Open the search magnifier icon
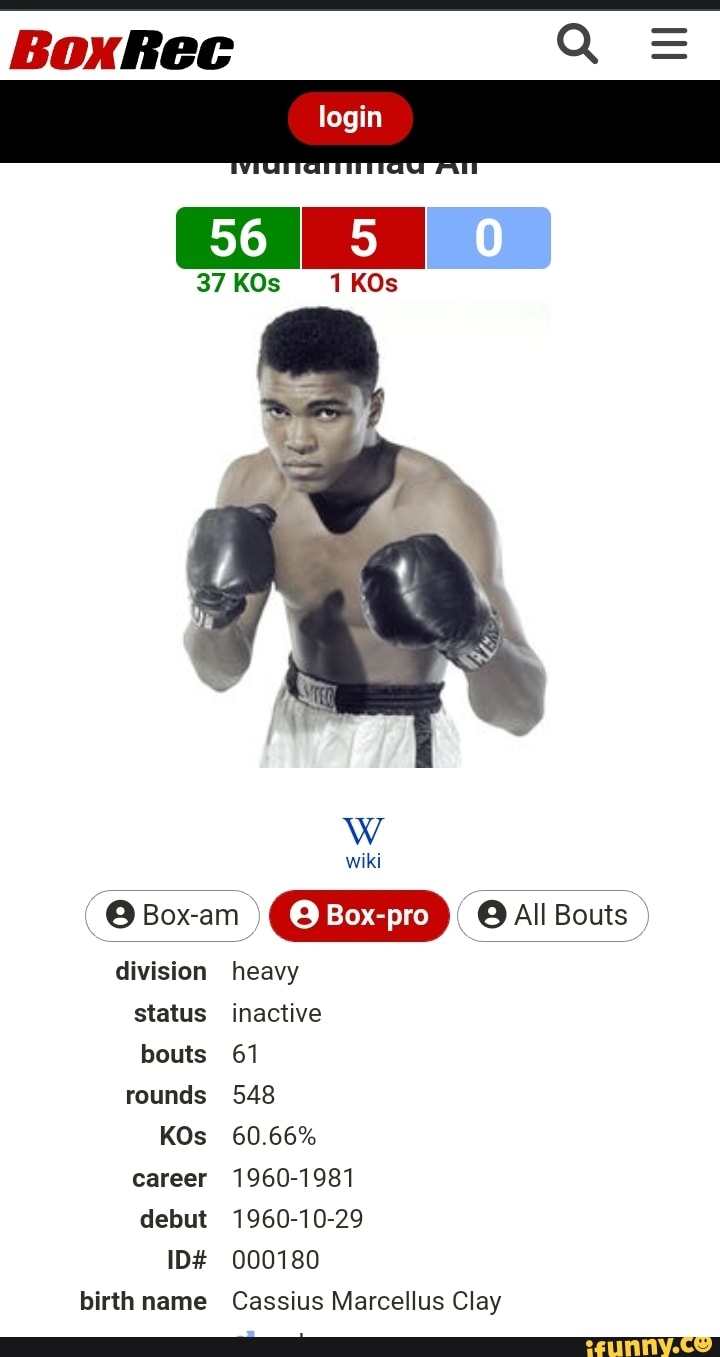Screen dimensions: 720x1357 point(577,44)
